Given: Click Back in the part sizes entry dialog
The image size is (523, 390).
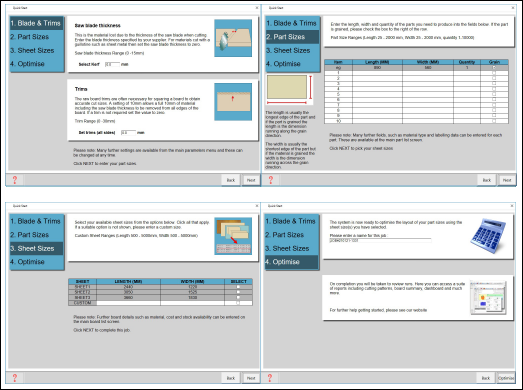Looking at the screenshot, I should [x=487, y=180].
